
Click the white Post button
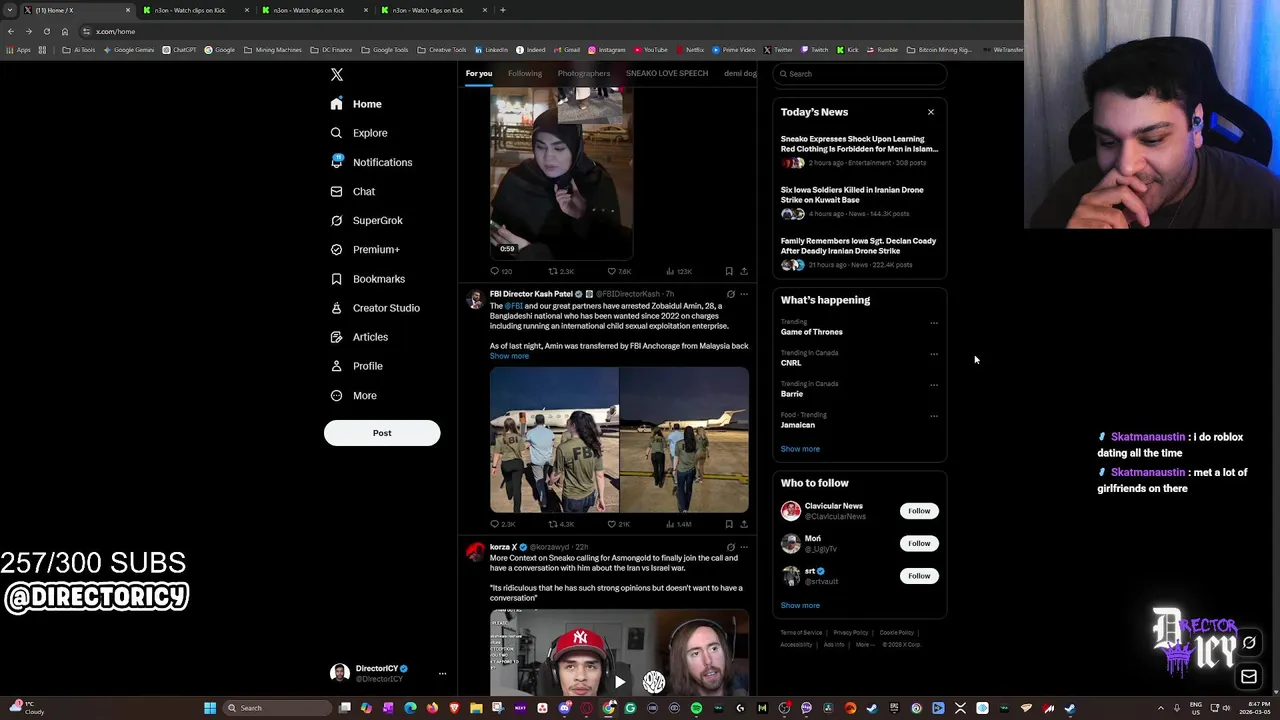pos(382,433)
